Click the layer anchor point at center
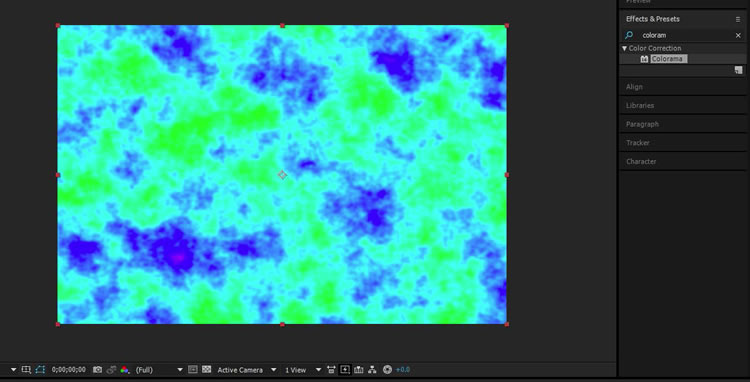 [282, 175]
